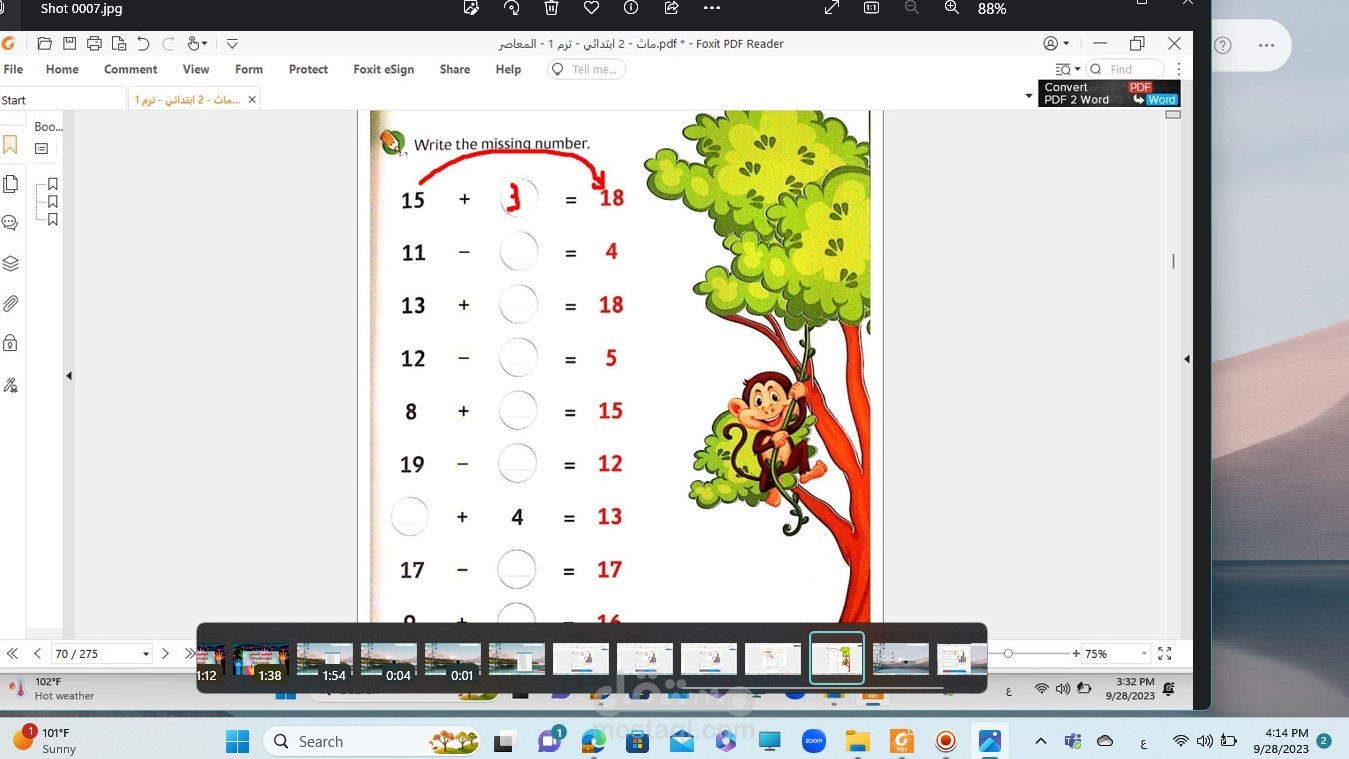The image size is (1349, 759).
Task: Switch to the Comment ribbon tab
Action: (131, 69)
